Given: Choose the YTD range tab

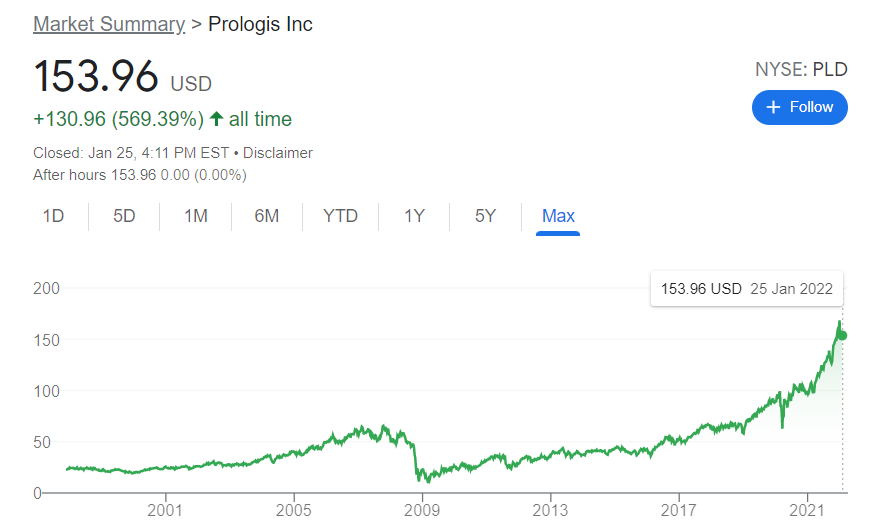Looking at the screenshot, I should 340,216.
